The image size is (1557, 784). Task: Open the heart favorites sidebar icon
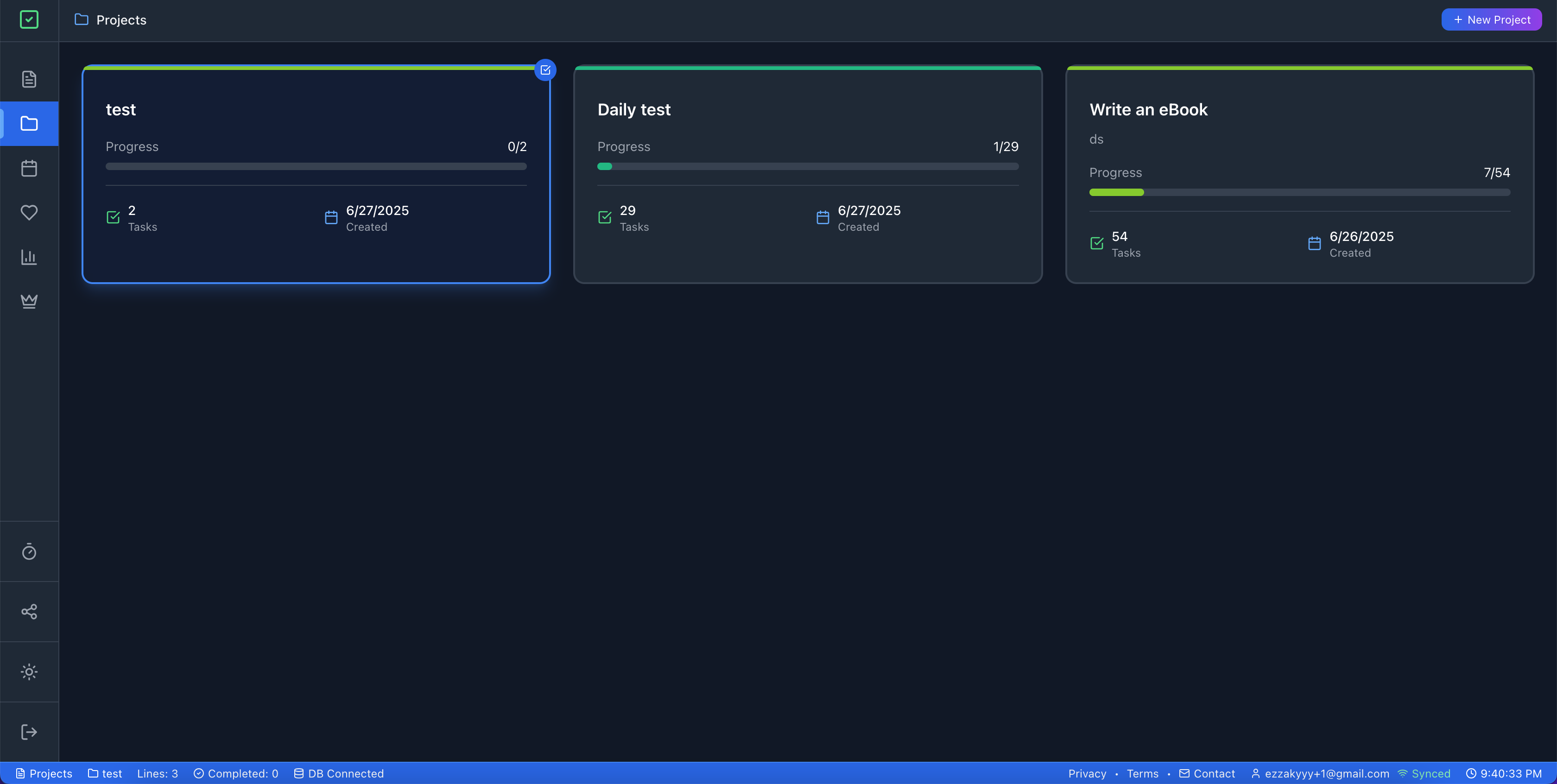click(29, 212)
